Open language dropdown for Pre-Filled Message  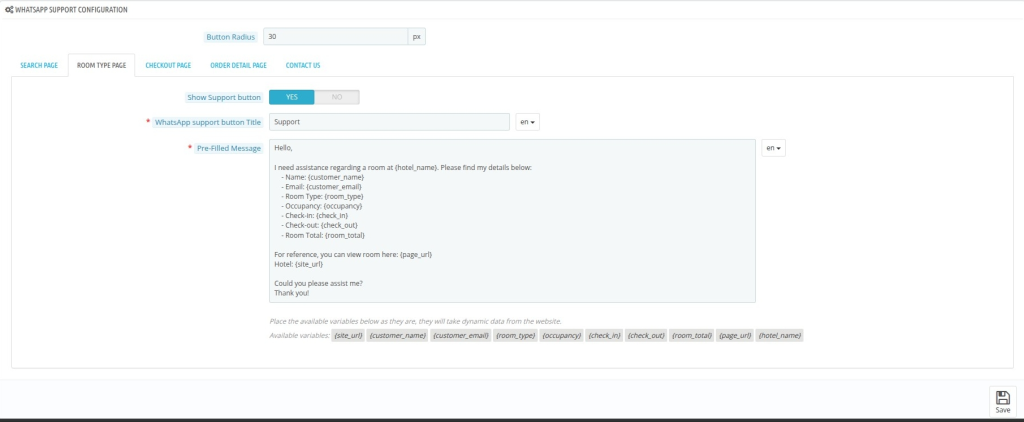[773, 148]
